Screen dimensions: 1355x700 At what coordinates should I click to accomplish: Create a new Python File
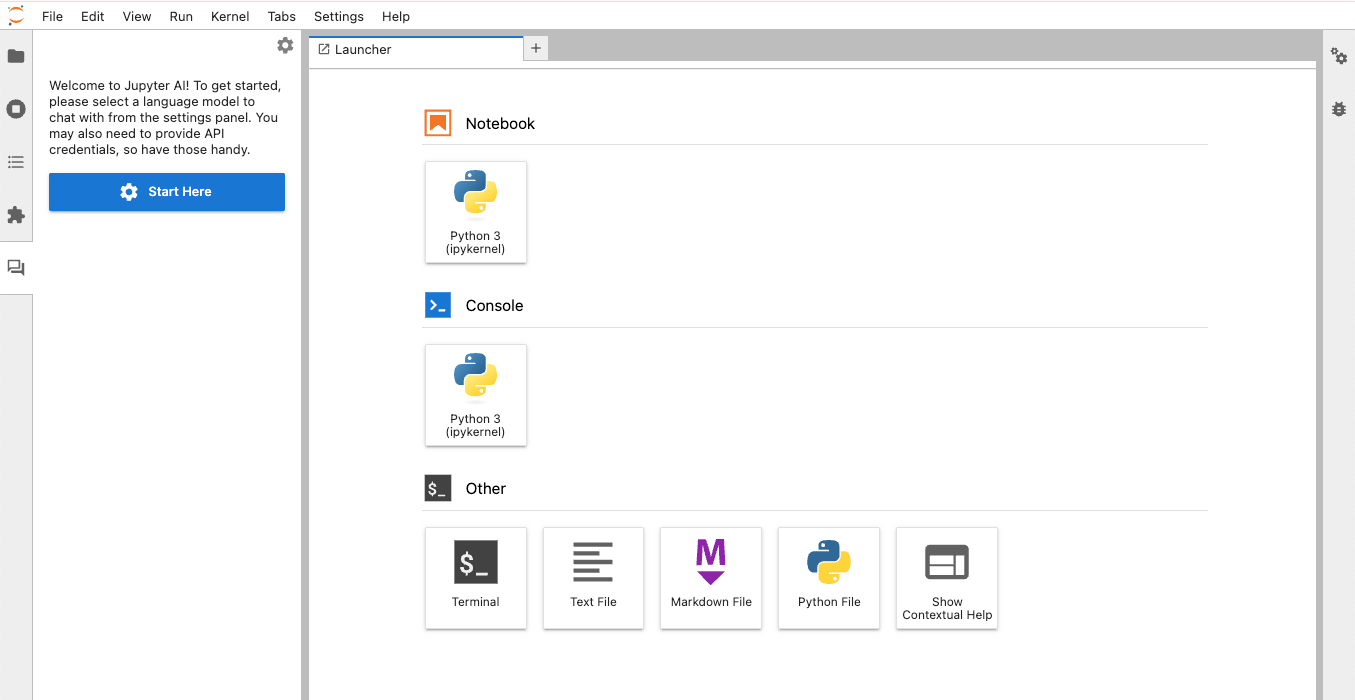coord(829,578)
